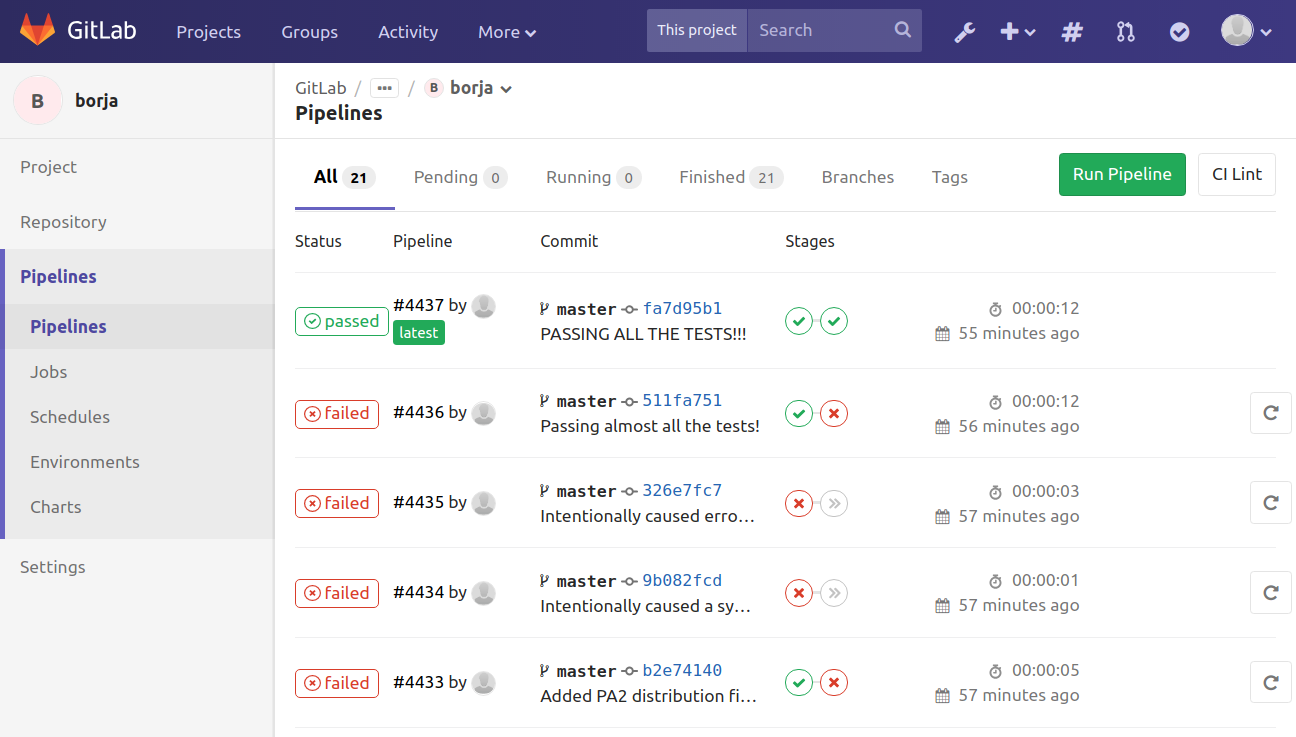Open the user avatar dropdown menu
The height and width of the screenshot is (737, 1296).
coord(1246,31)
